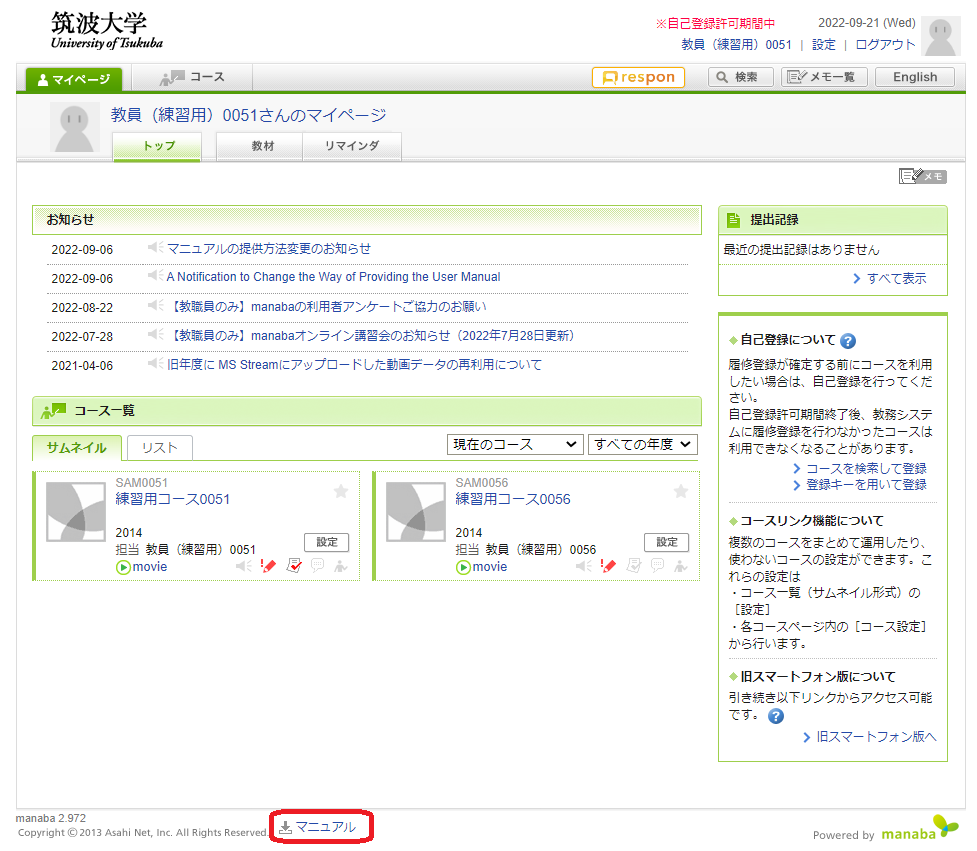This screenshot has width=977, height=851.
Task: Switch language with the English button
Action: [x=915, y=77]
